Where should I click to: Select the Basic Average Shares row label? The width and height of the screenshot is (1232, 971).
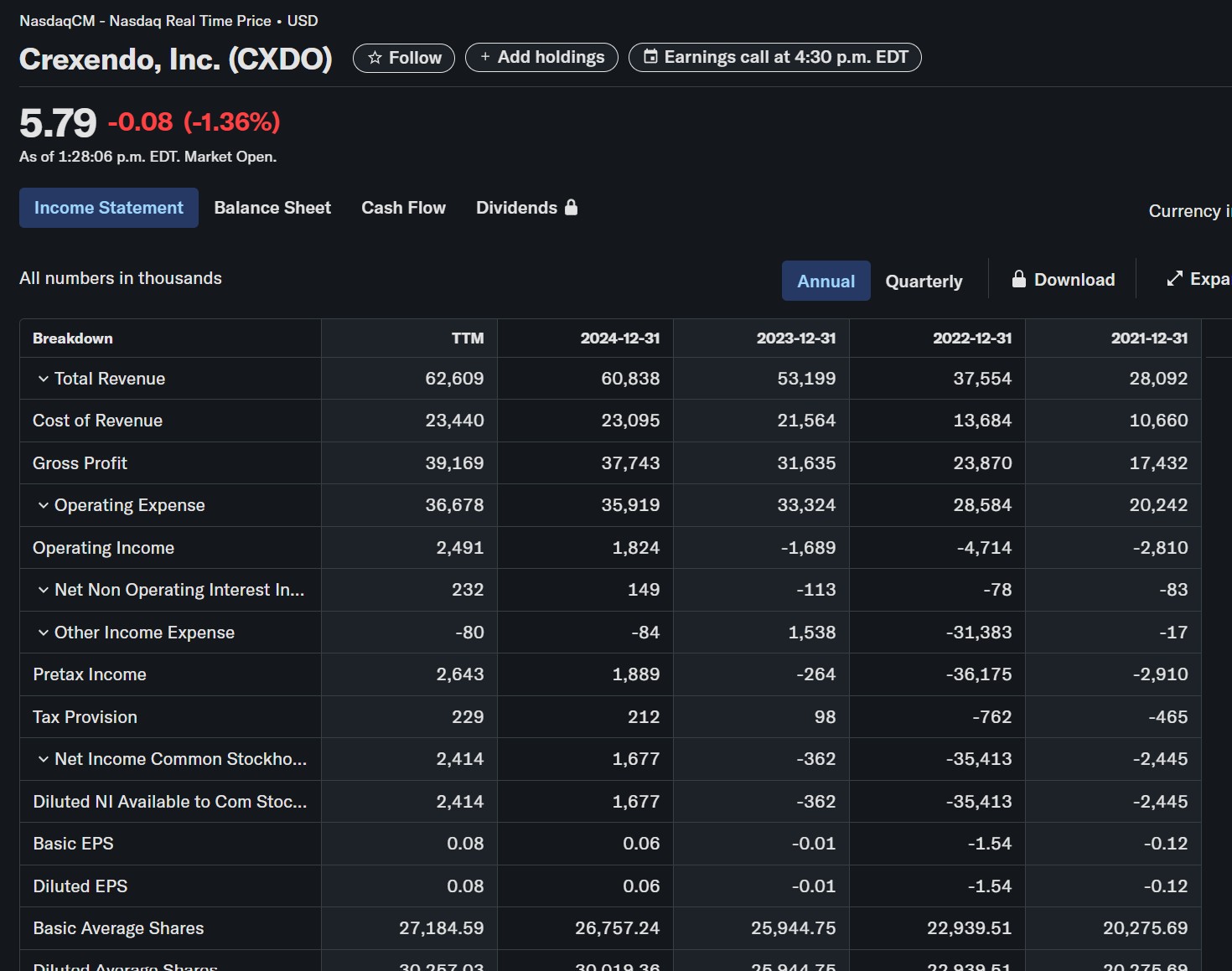point(118,928)
